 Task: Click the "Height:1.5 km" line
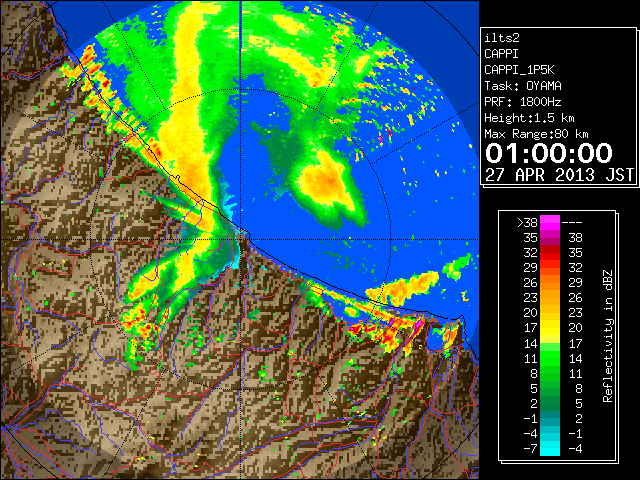tap(529, 118)
